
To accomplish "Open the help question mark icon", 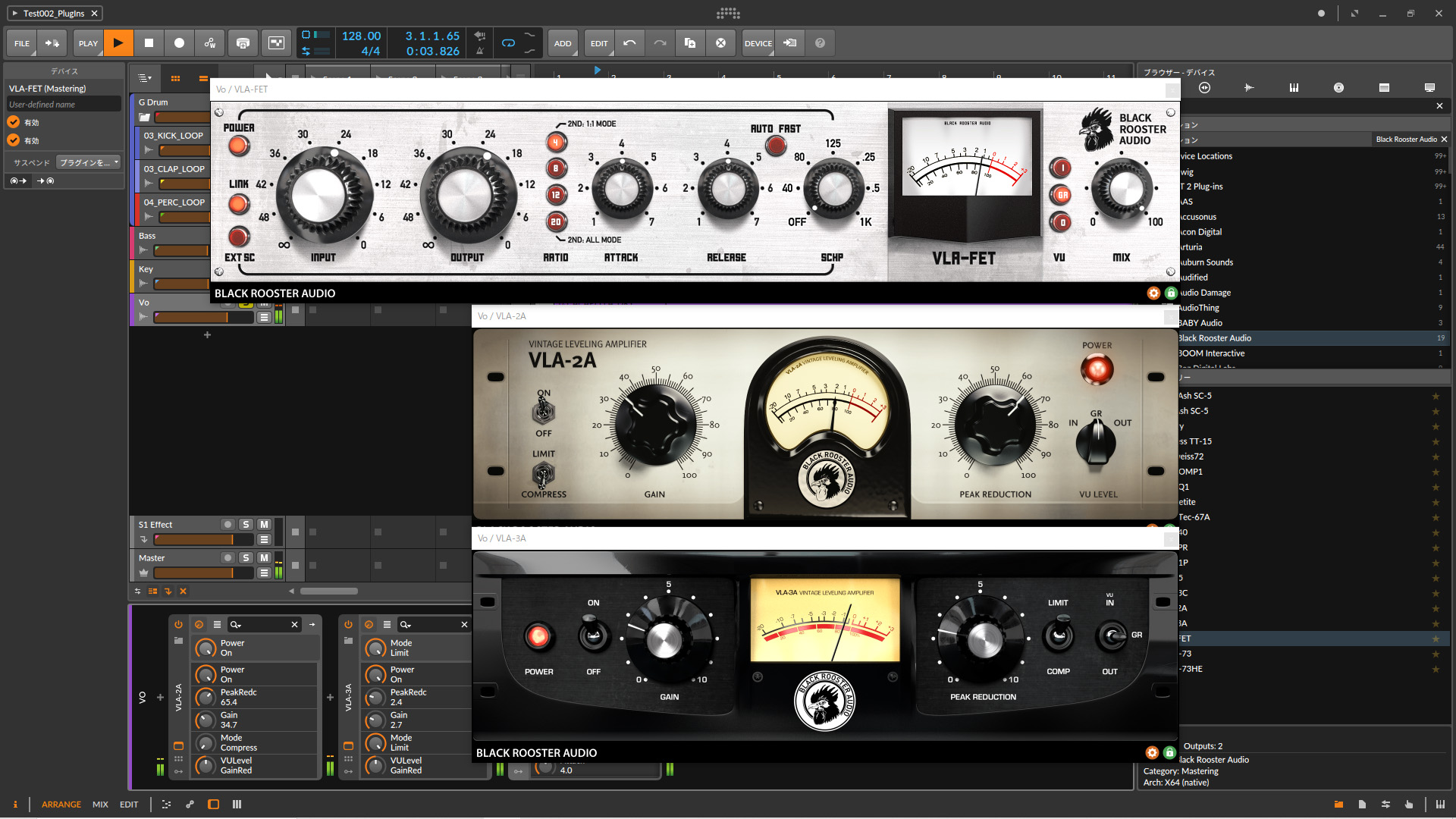I will 820,43.
